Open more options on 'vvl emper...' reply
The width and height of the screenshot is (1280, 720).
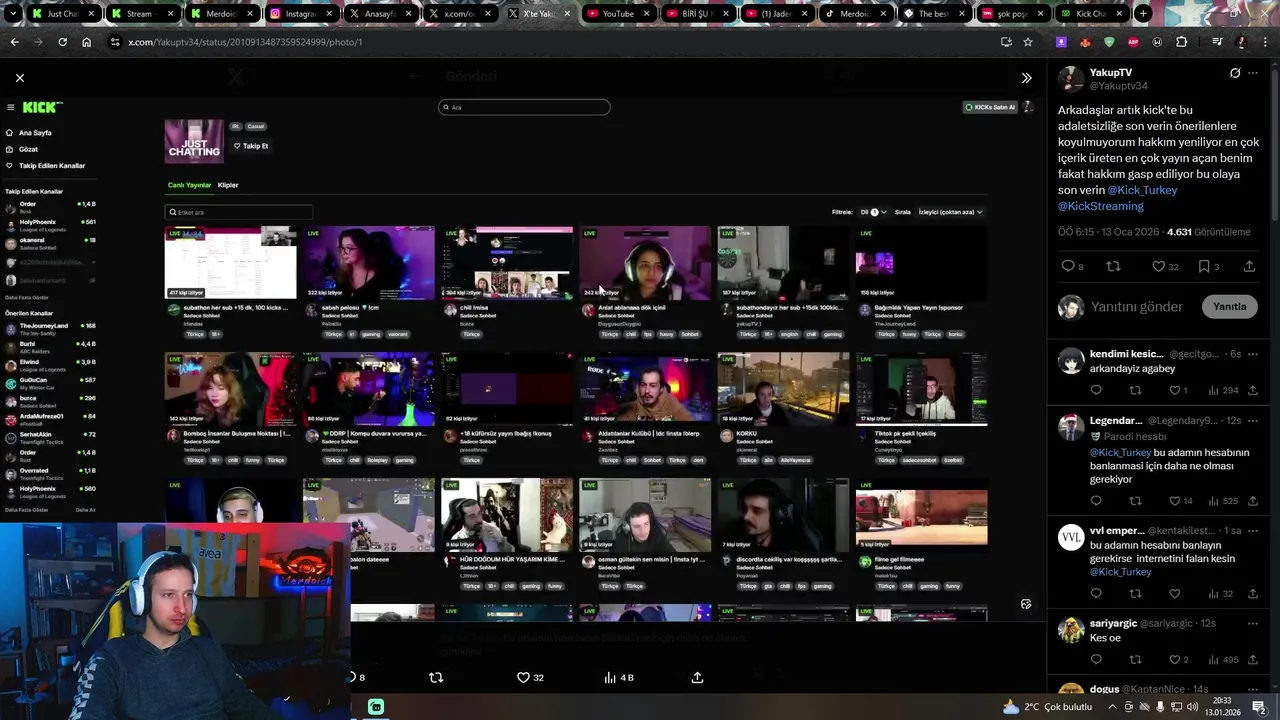(1253, 531)
